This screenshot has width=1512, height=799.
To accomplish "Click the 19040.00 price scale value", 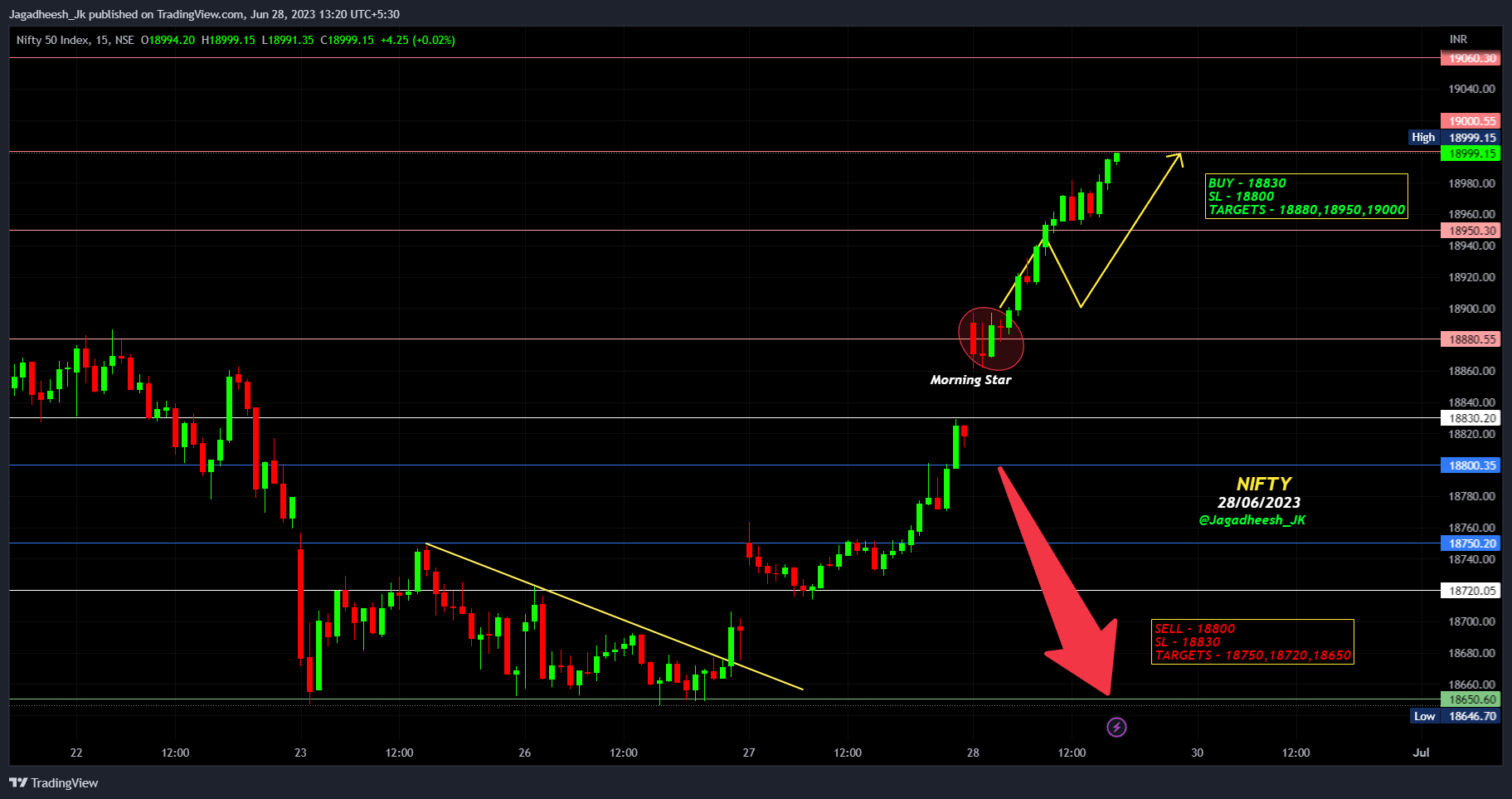I will tap(1471, 89).
